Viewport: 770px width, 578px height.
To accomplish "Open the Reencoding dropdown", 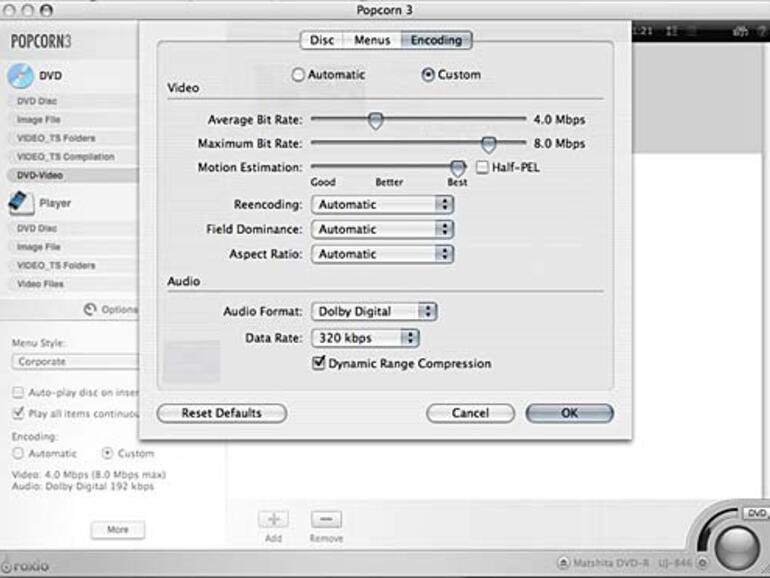I will tap(383, 204).
